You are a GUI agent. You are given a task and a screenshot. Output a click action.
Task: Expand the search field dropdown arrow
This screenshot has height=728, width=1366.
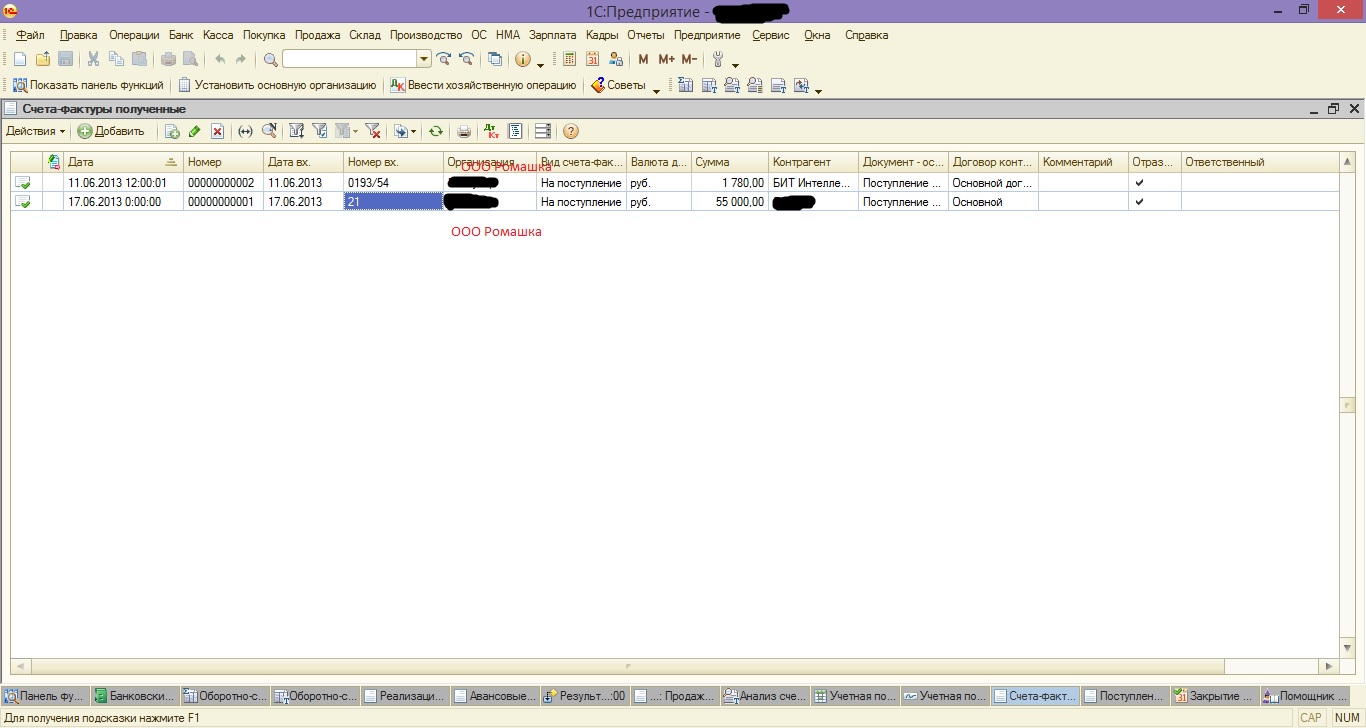tap(424, 60)
